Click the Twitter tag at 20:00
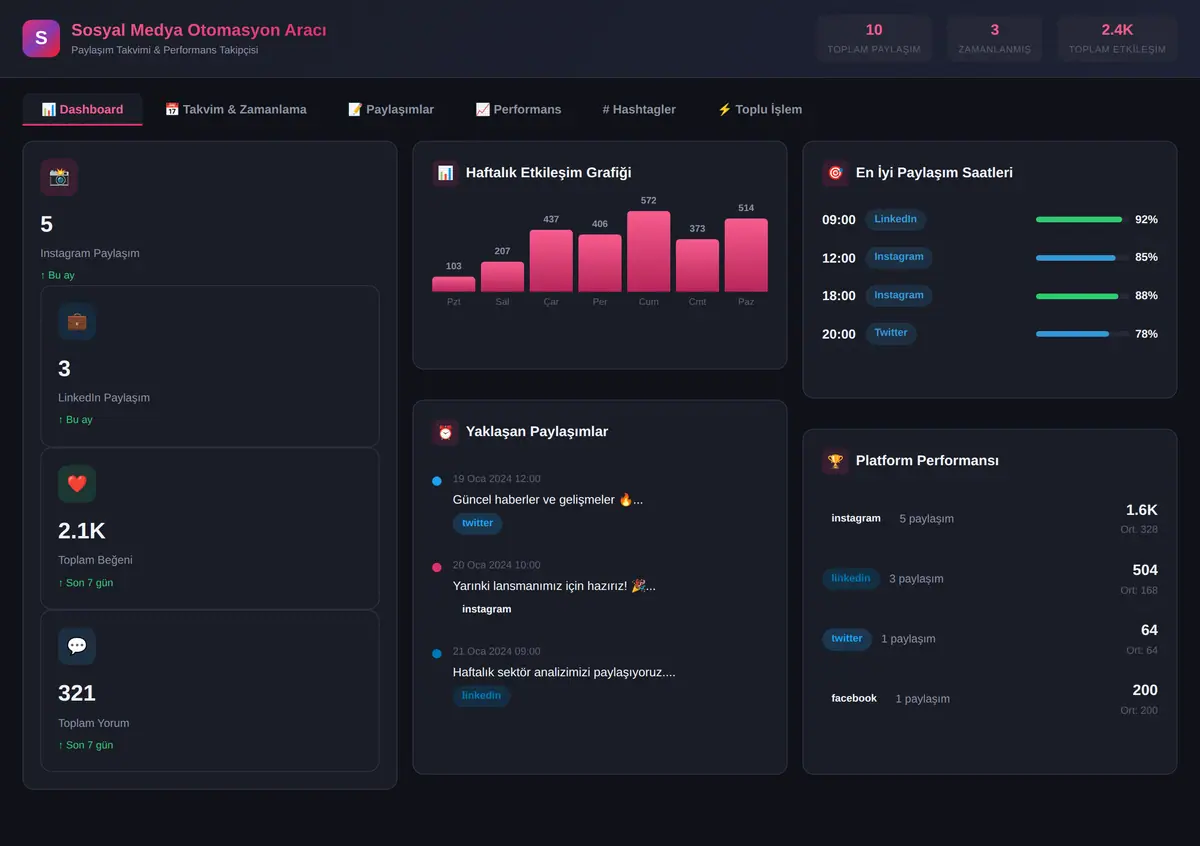This screenshot has width=1200, height=846. 891,333
